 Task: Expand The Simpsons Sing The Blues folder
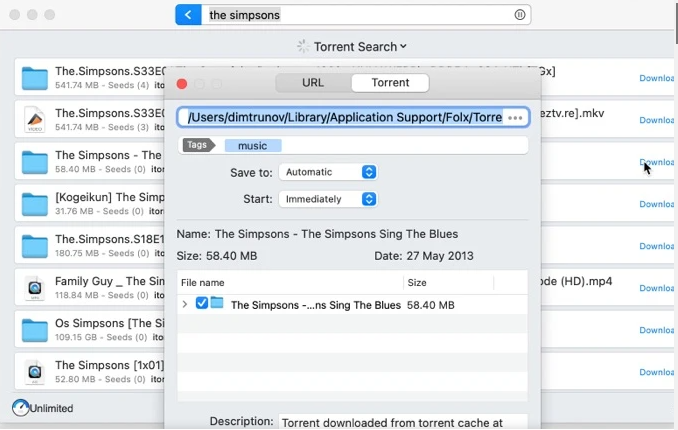coord(185,304)
